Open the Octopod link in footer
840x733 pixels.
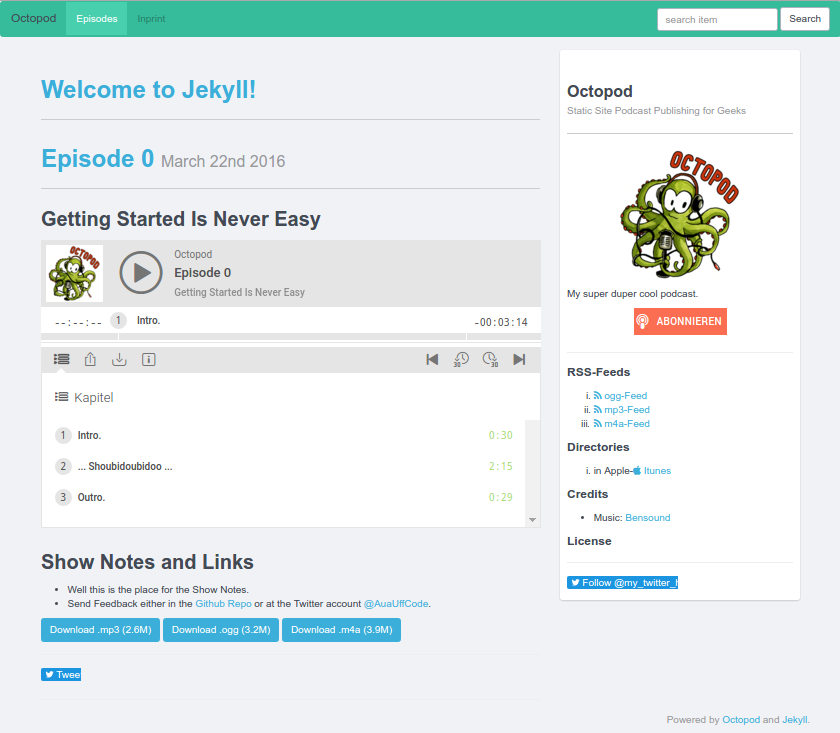click(x=741, y=720)
